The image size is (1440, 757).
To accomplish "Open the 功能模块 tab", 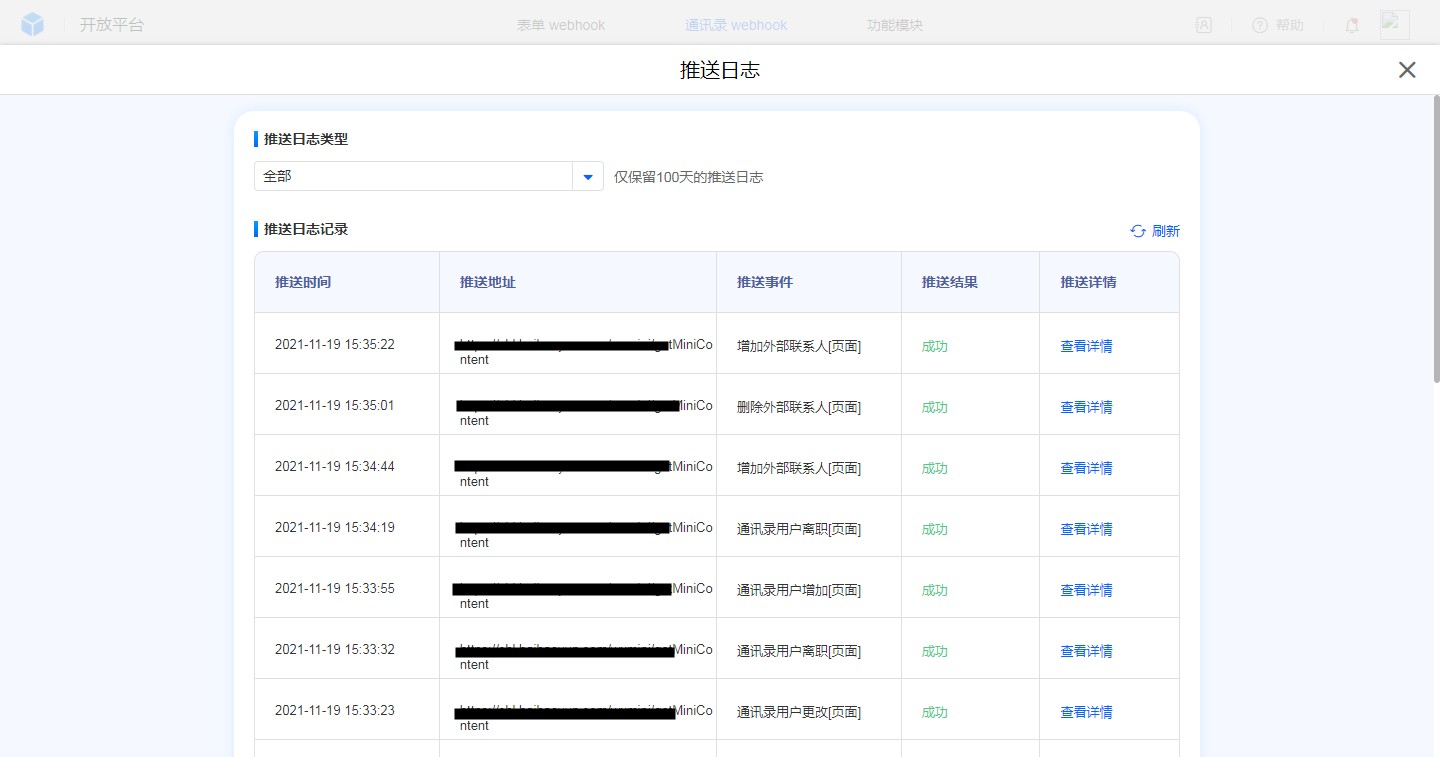I will [x=894, y=25].
